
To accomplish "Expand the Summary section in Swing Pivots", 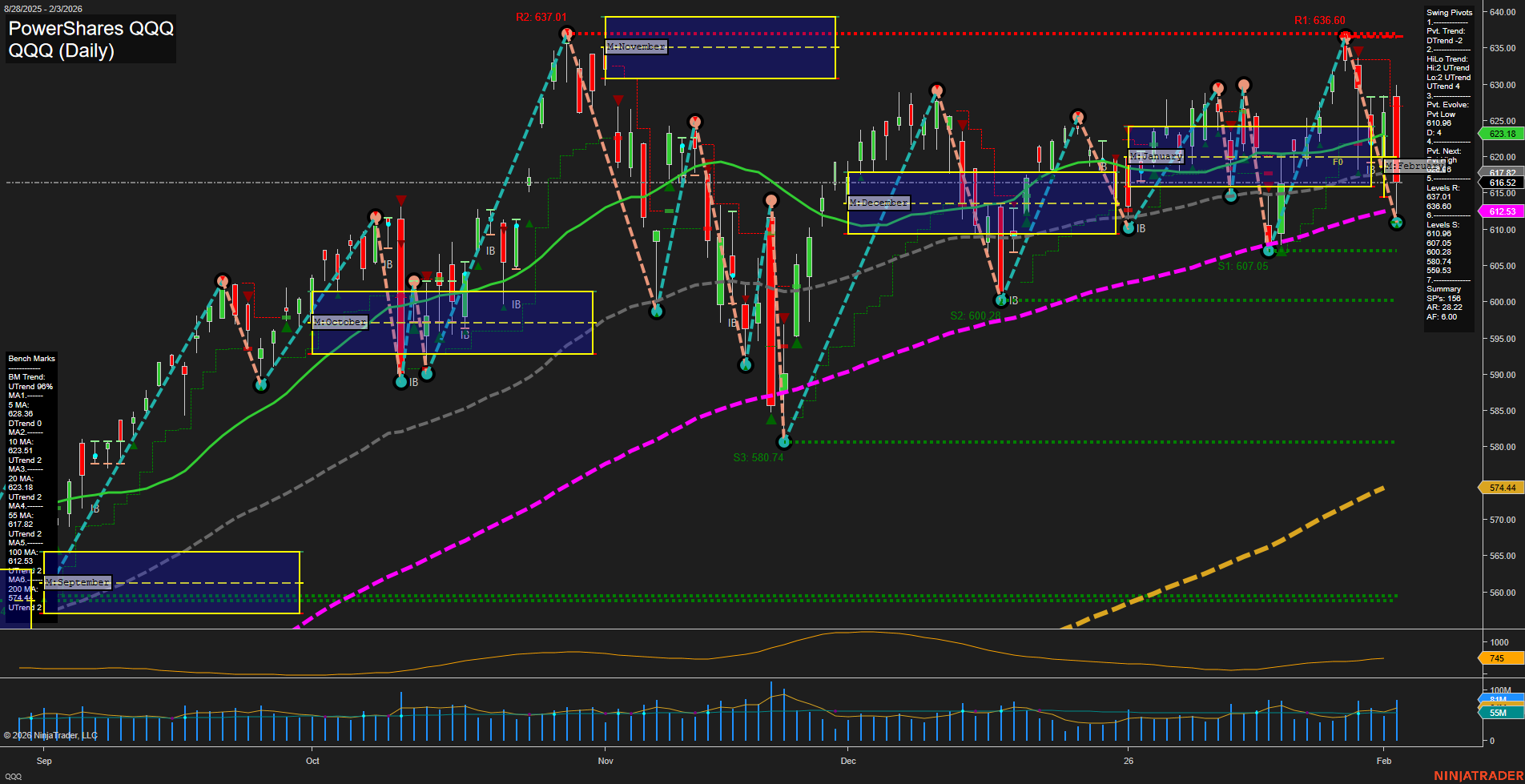I will coord(1444,289).
